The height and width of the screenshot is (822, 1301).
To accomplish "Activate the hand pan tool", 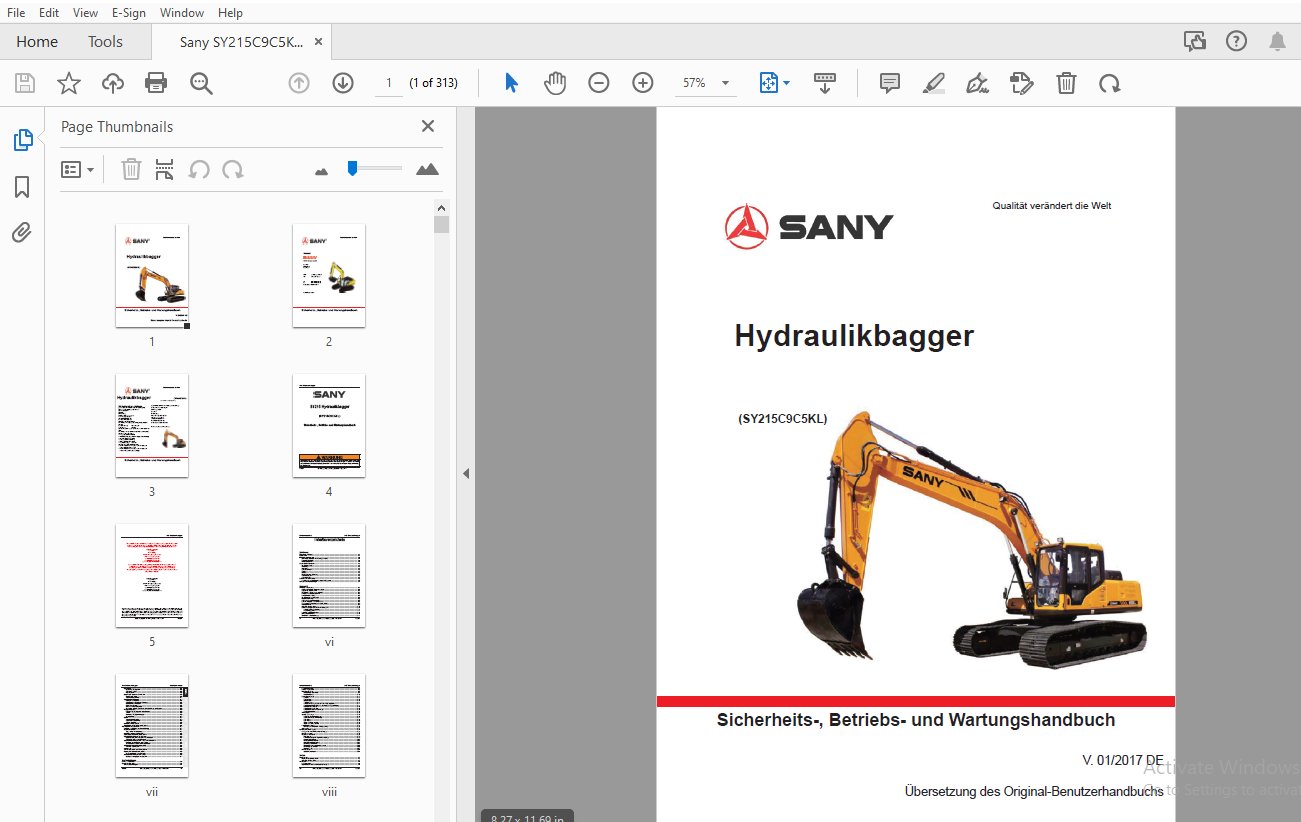I will point(555,83).
